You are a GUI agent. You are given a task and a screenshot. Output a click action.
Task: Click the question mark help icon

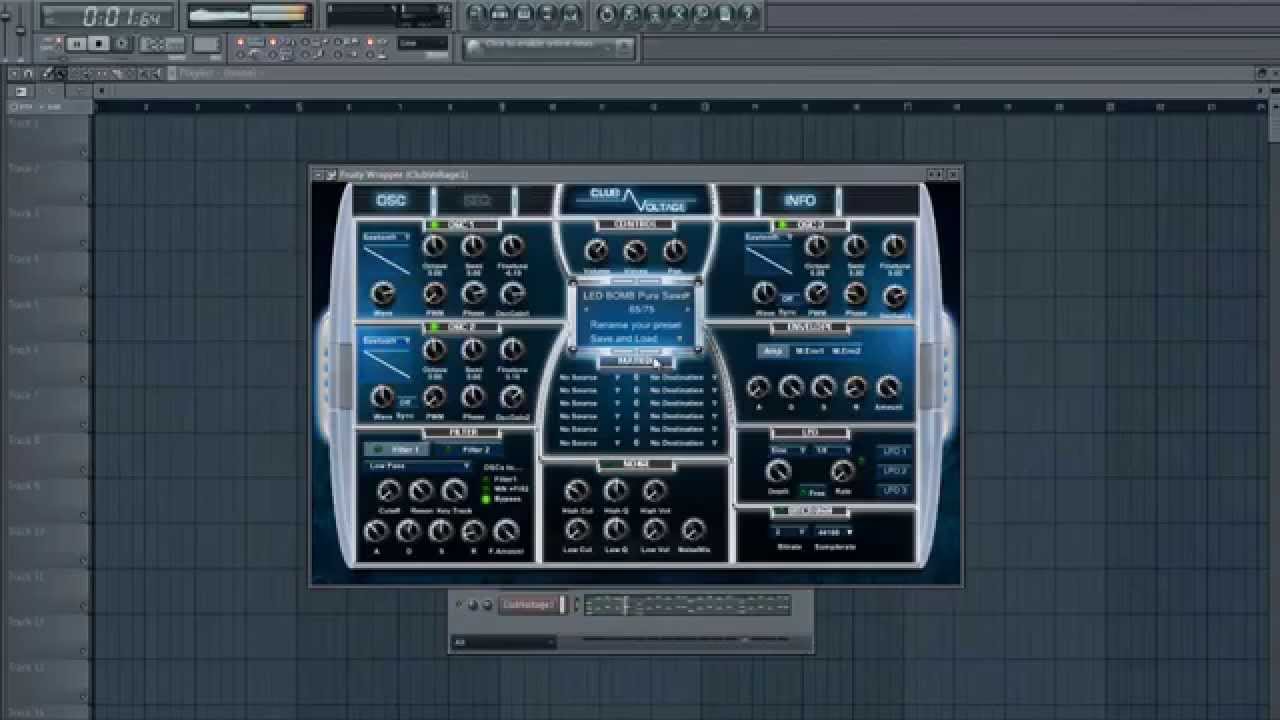748,14
